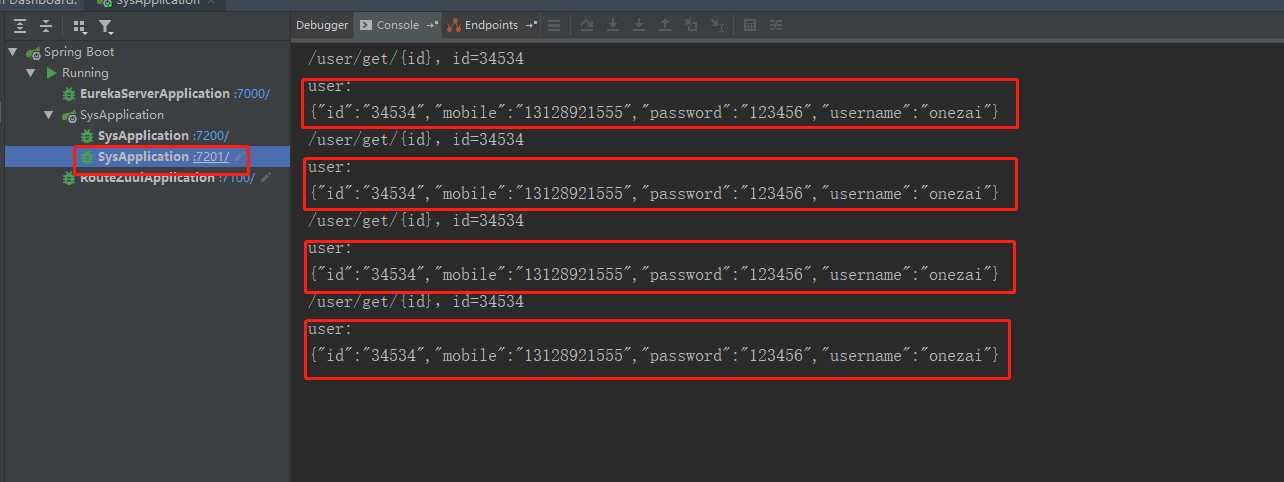
Task: Click the EurekaServerApplication debug bug icon
Action: pos(69,94)
